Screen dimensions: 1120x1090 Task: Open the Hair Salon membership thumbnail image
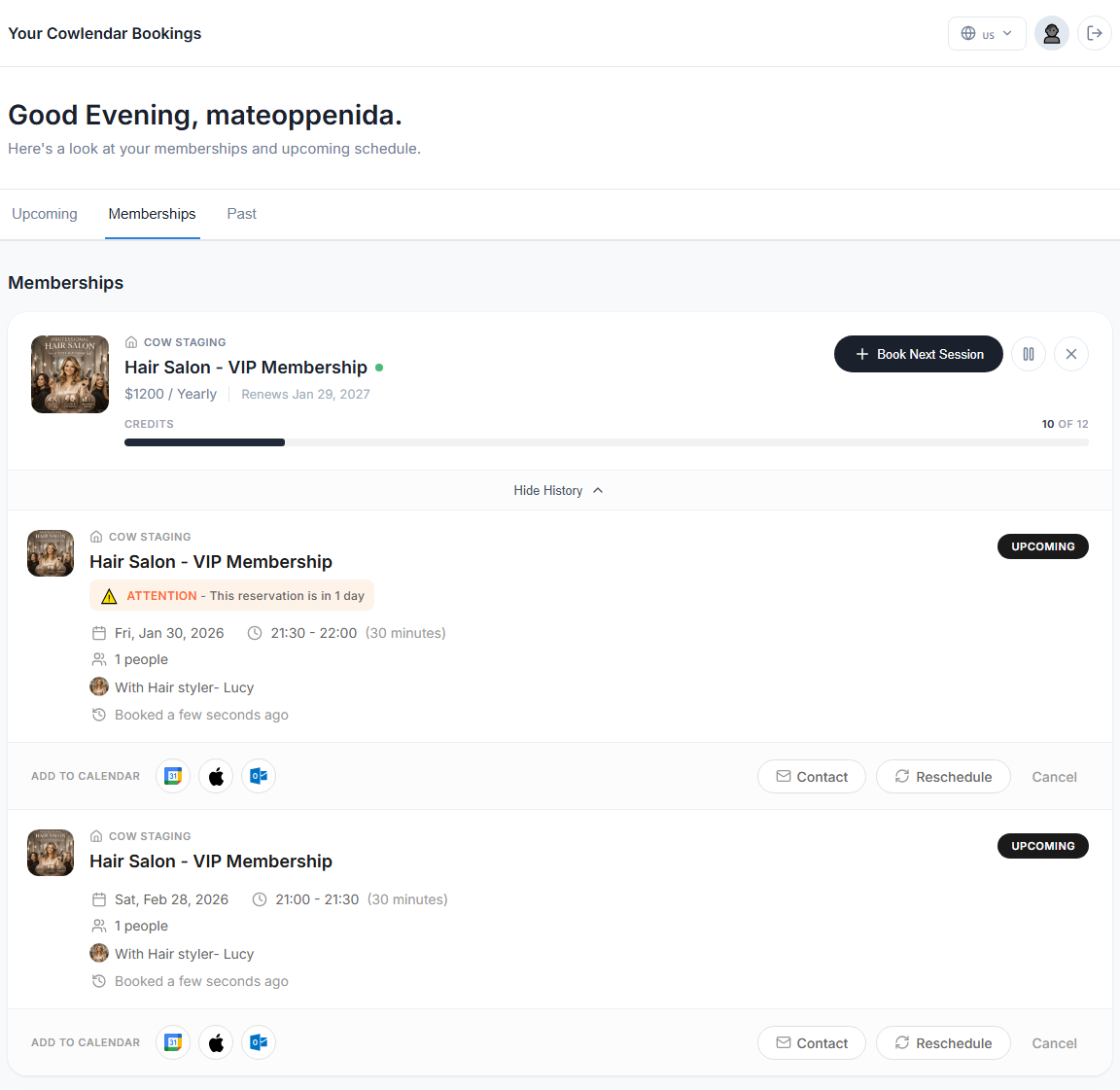(x=70, y=374)
